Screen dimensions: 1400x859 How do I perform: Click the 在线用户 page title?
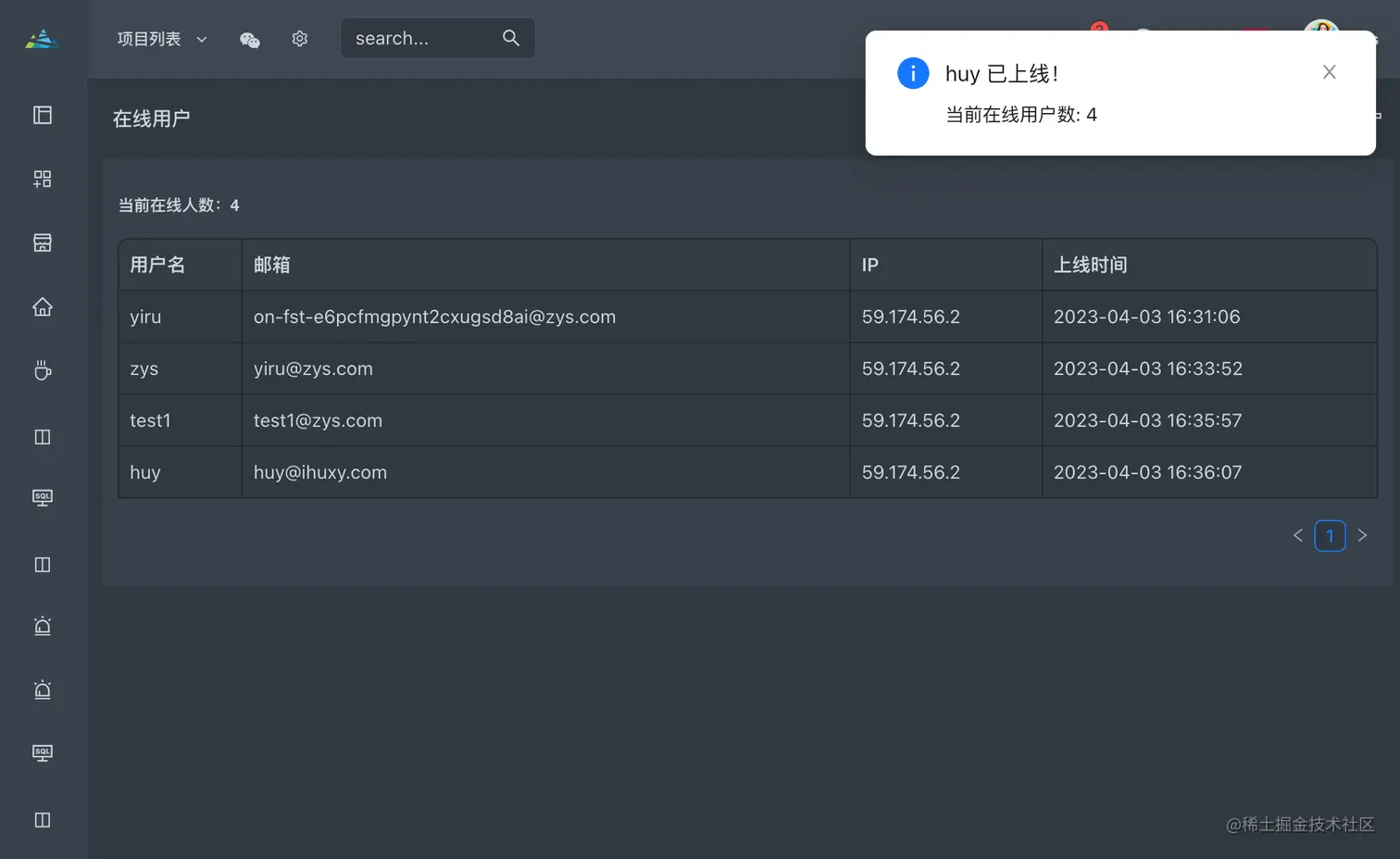click(151, 118)
